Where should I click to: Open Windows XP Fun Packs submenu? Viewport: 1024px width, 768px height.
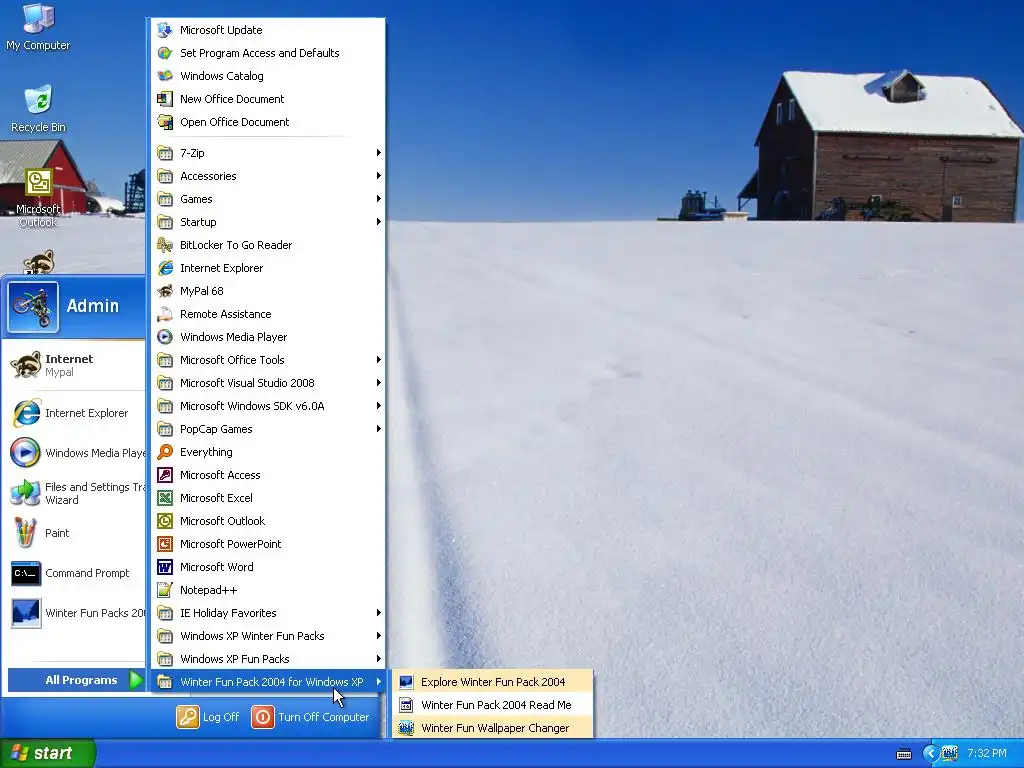tap(268, 659)
